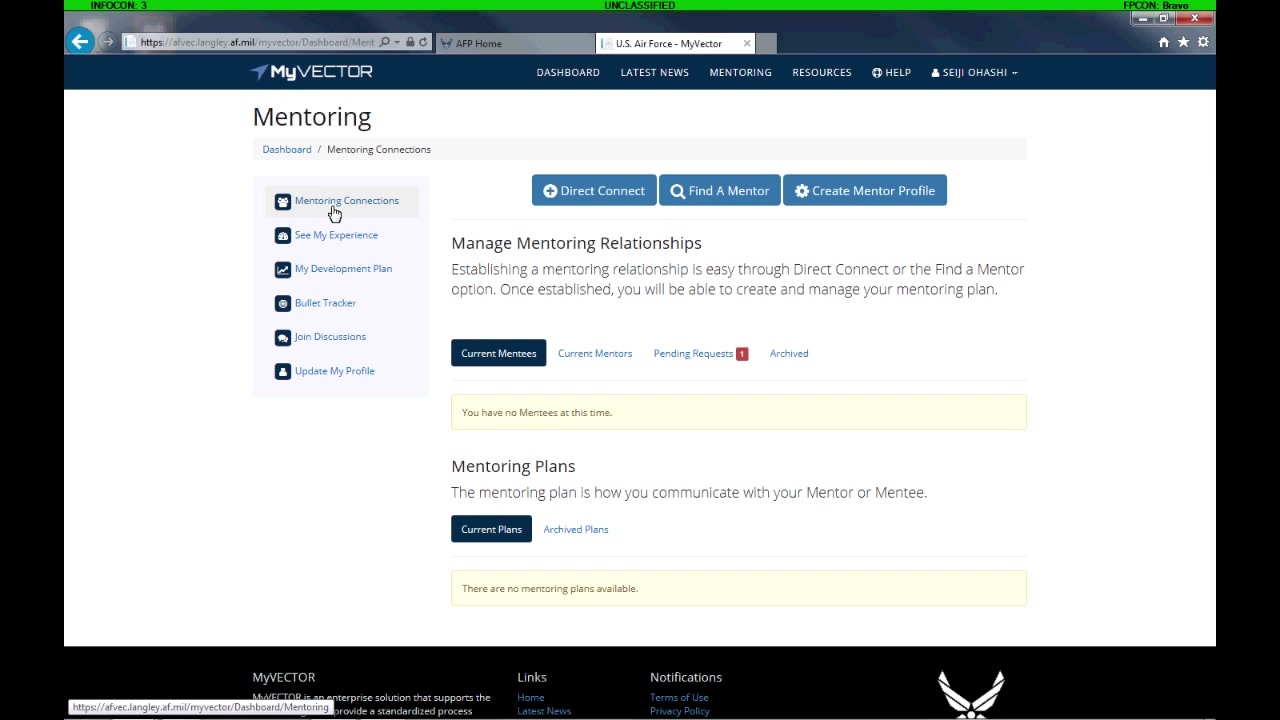The width and height of the screenshot is (1280, 720).
Task: Expand the Seiji Ohashi user dropdown
Action: tap(974, 73)
